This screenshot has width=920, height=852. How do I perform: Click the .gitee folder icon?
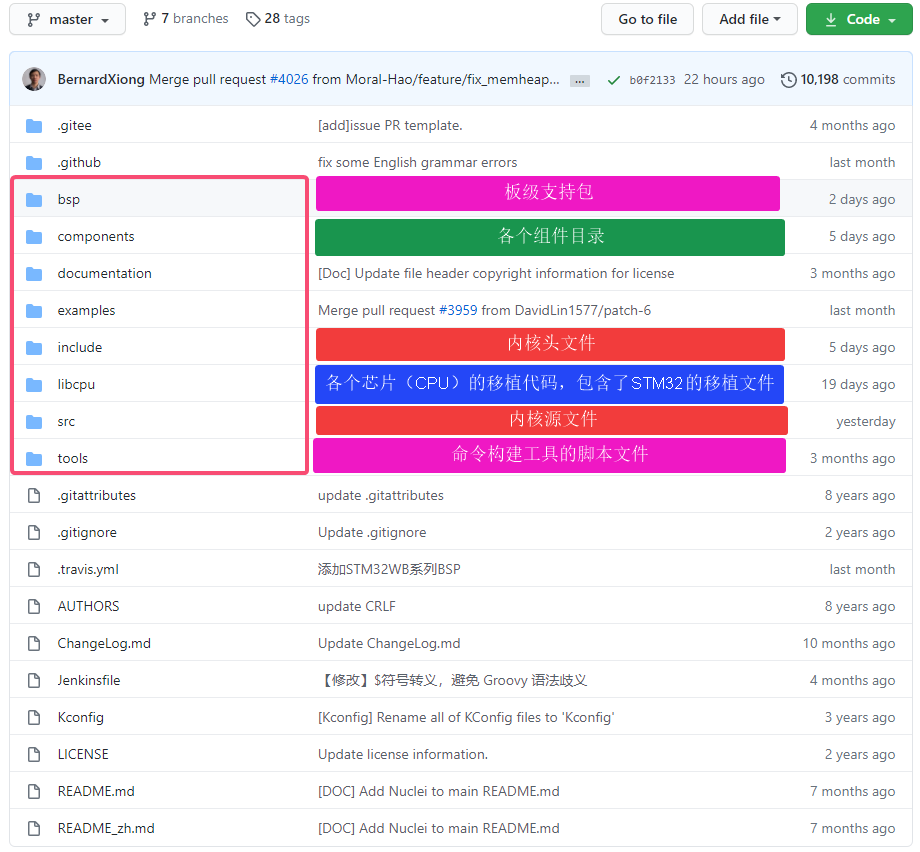click(34, 126)
